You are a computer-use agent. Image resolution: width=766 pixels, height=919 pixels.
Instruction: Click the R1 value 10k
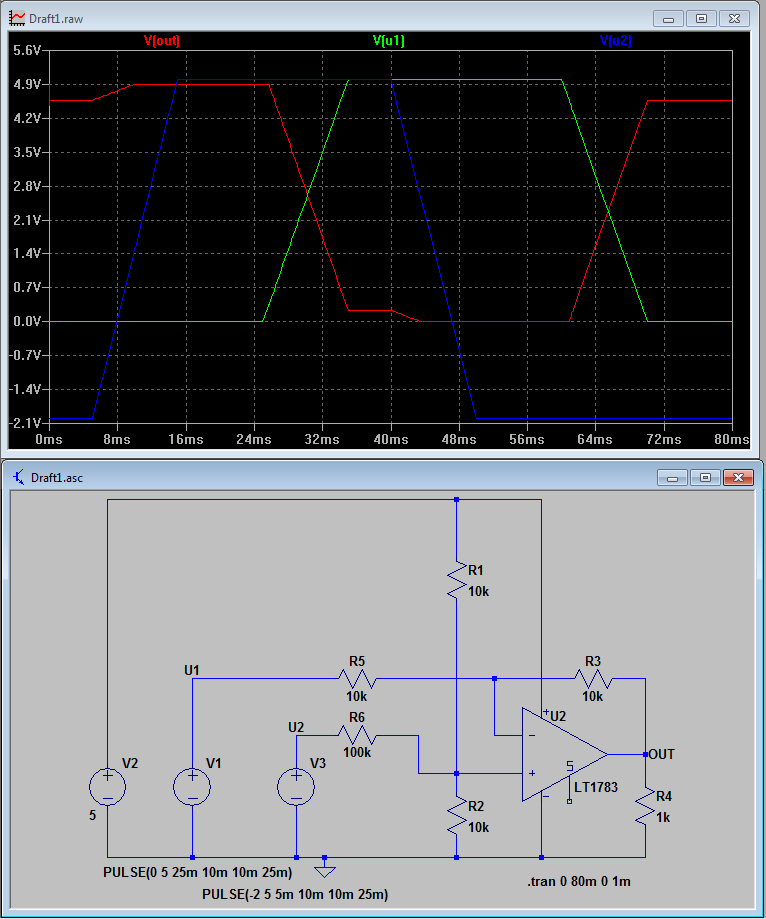pyautogui.click(x=478, y=591)
